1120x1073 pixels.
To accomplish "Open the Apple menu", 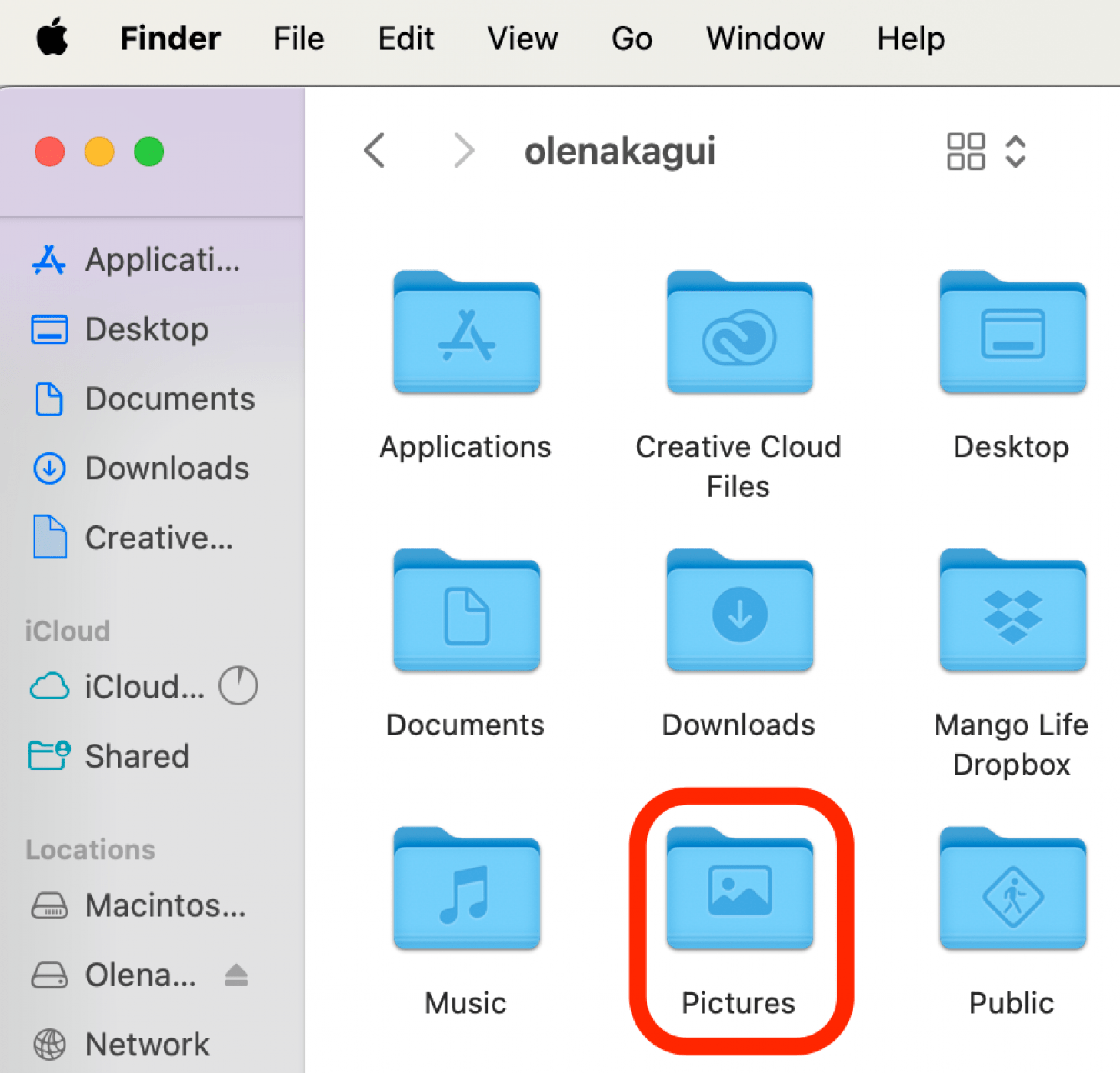I will 52,38.
